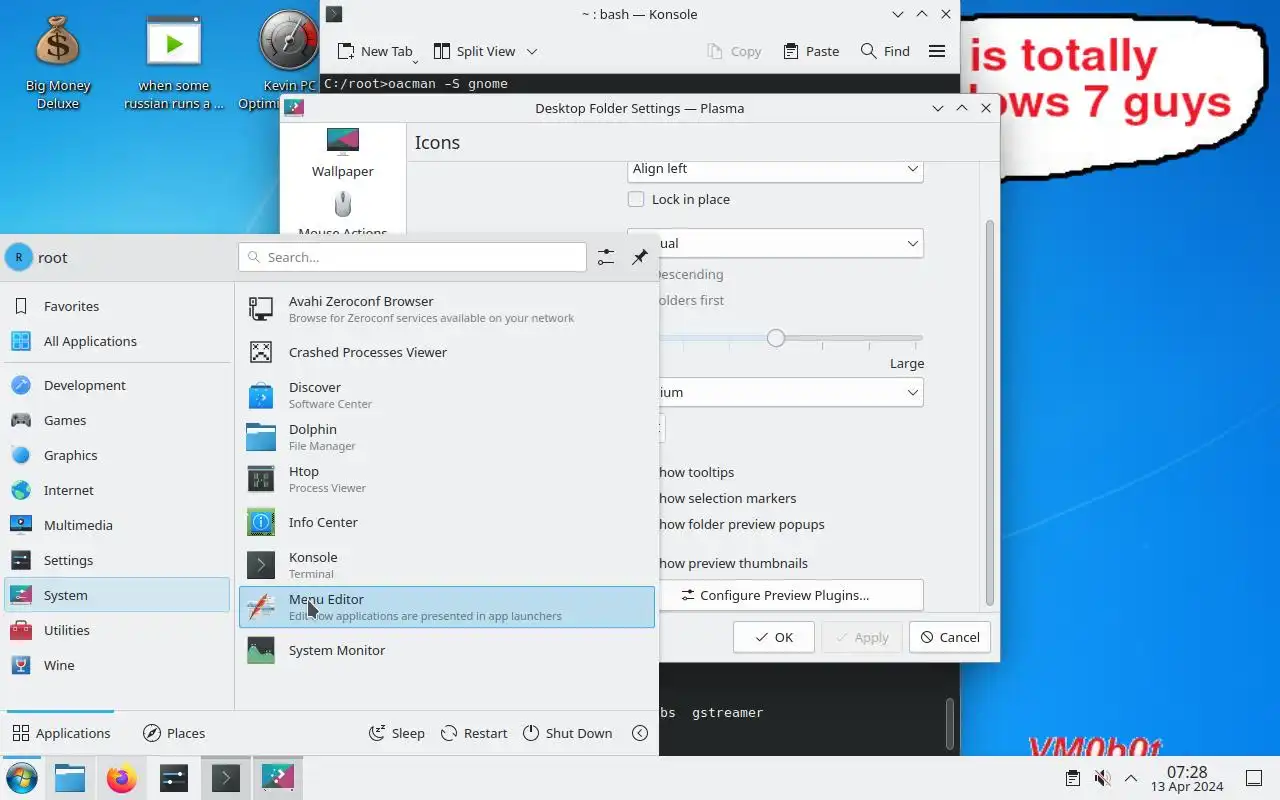The width and height of the screenshot is (1280, 800).
Task: Open the label width dropdown ending in 'ium'
Action: pyautogui.click(x=775, y=392)
